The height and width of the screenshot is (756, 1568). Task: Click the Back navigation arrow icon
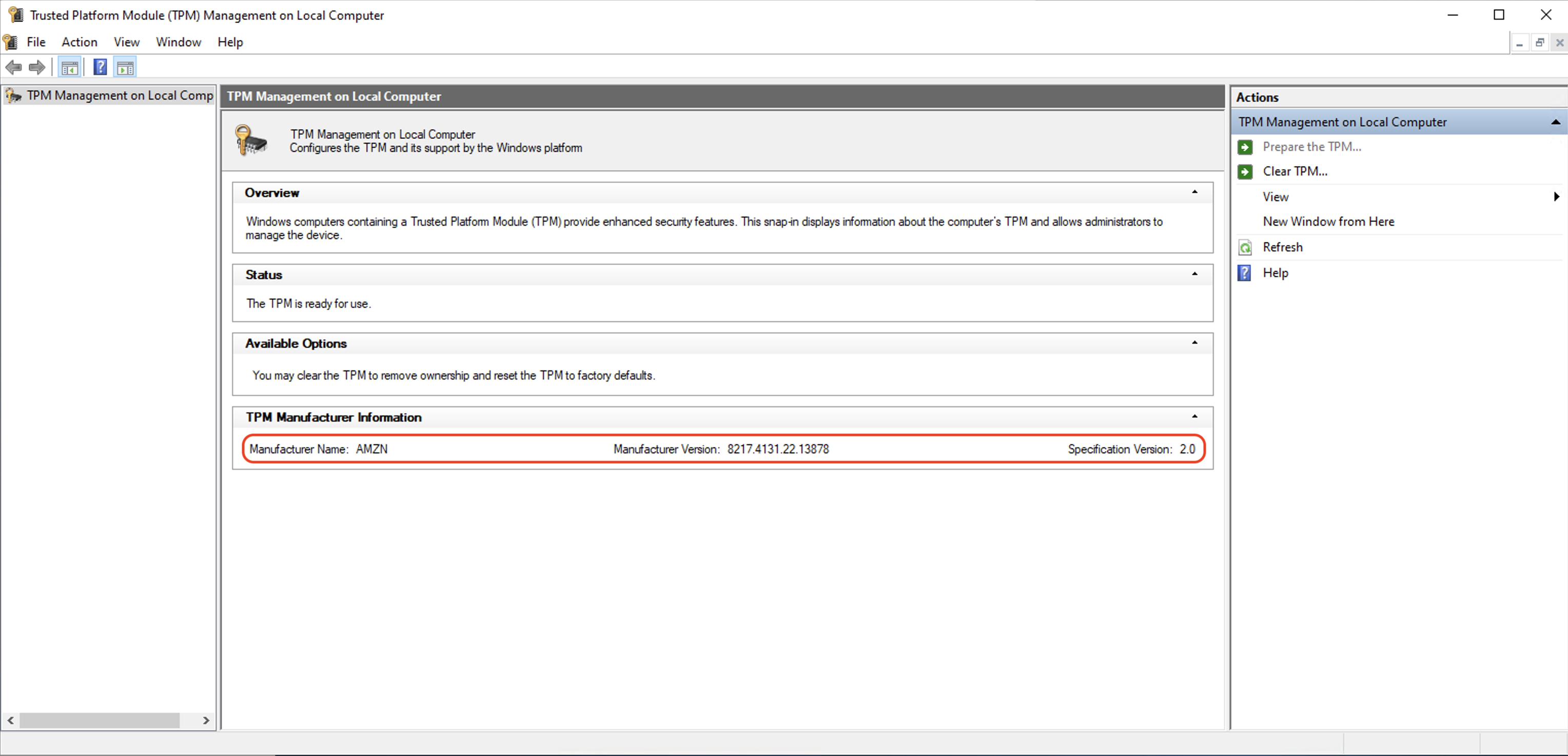(14, 67)
